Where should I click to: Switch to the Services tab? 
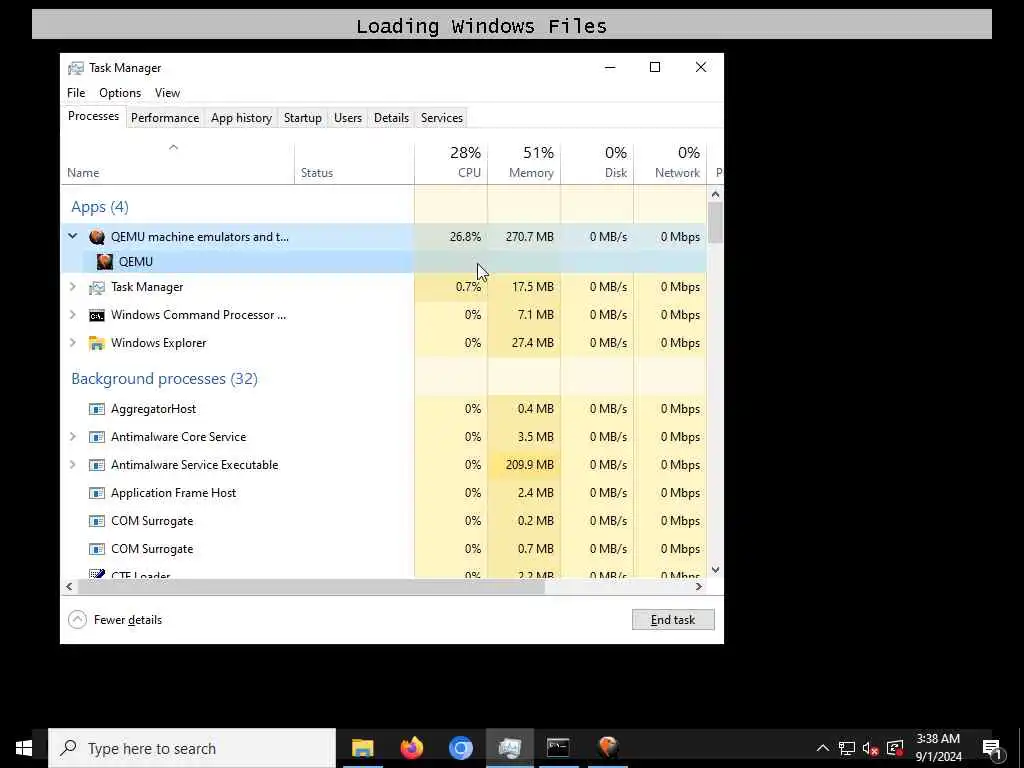[441, 118]
